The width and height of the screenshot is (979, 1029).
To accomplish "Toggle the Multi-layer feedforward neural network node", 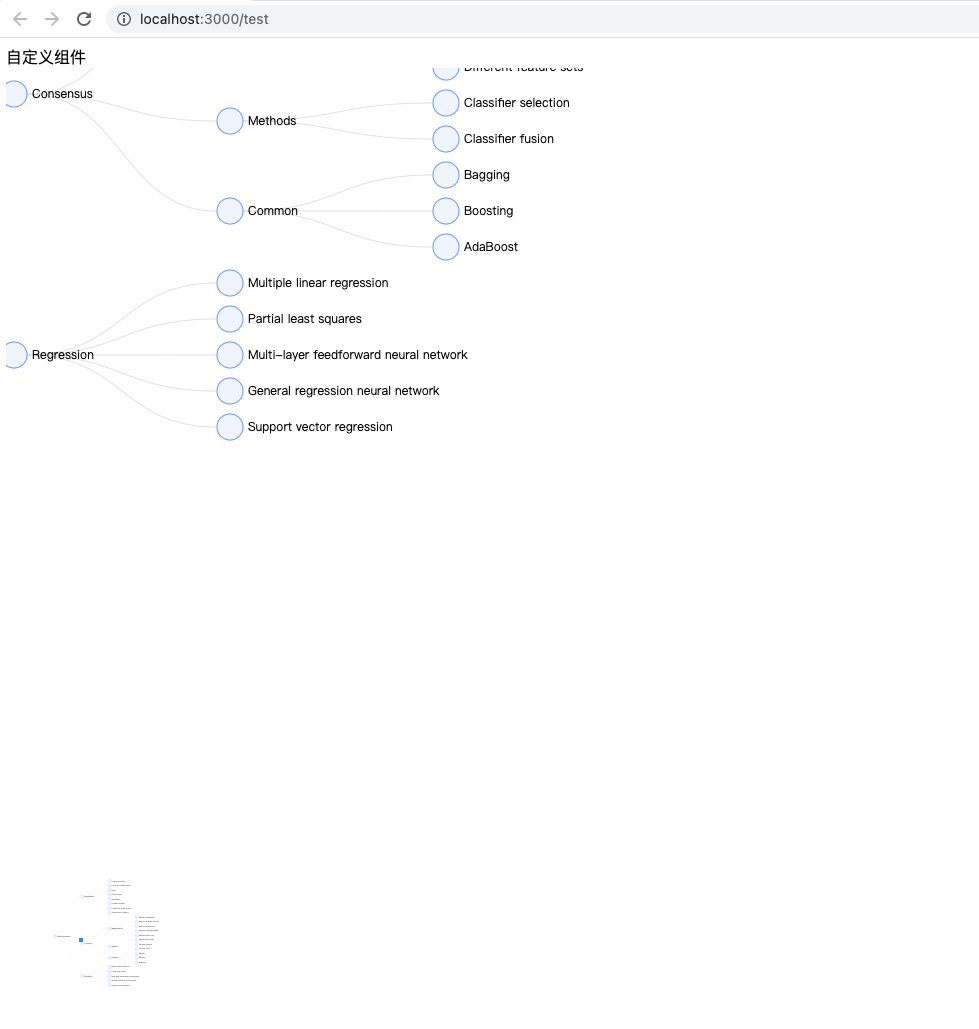I will [x=229, y=355].
